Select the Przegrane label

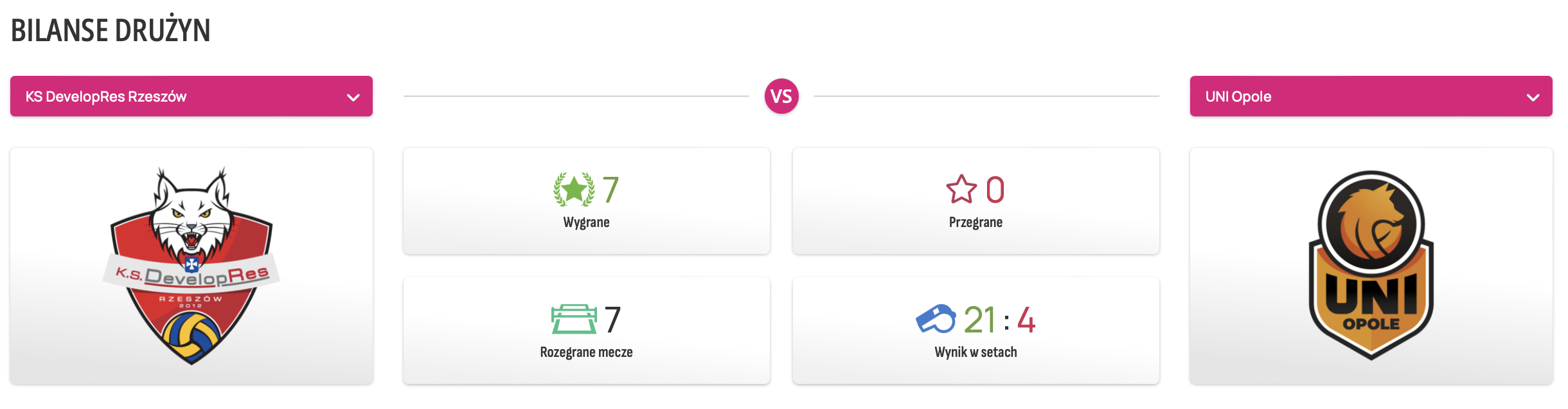click(976, 223)
